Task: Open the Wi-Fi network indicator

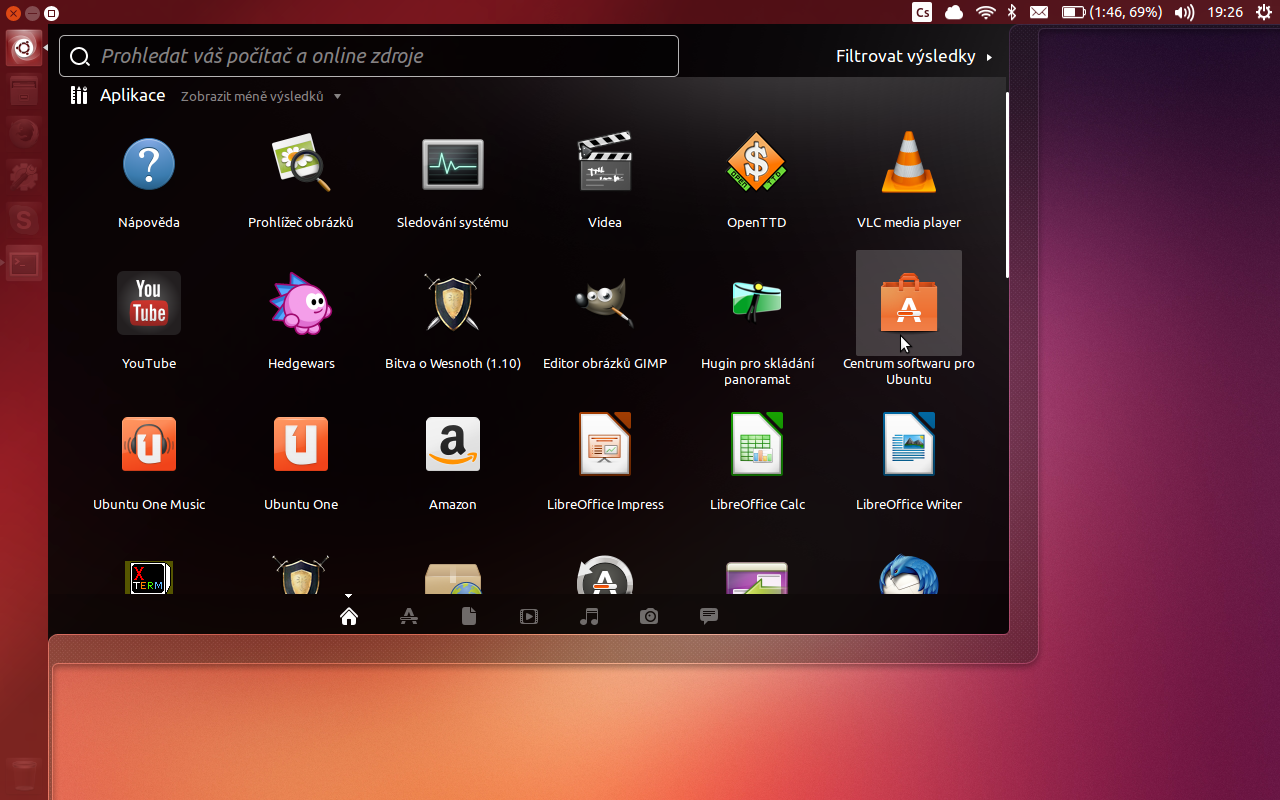Action: (986, 12)
